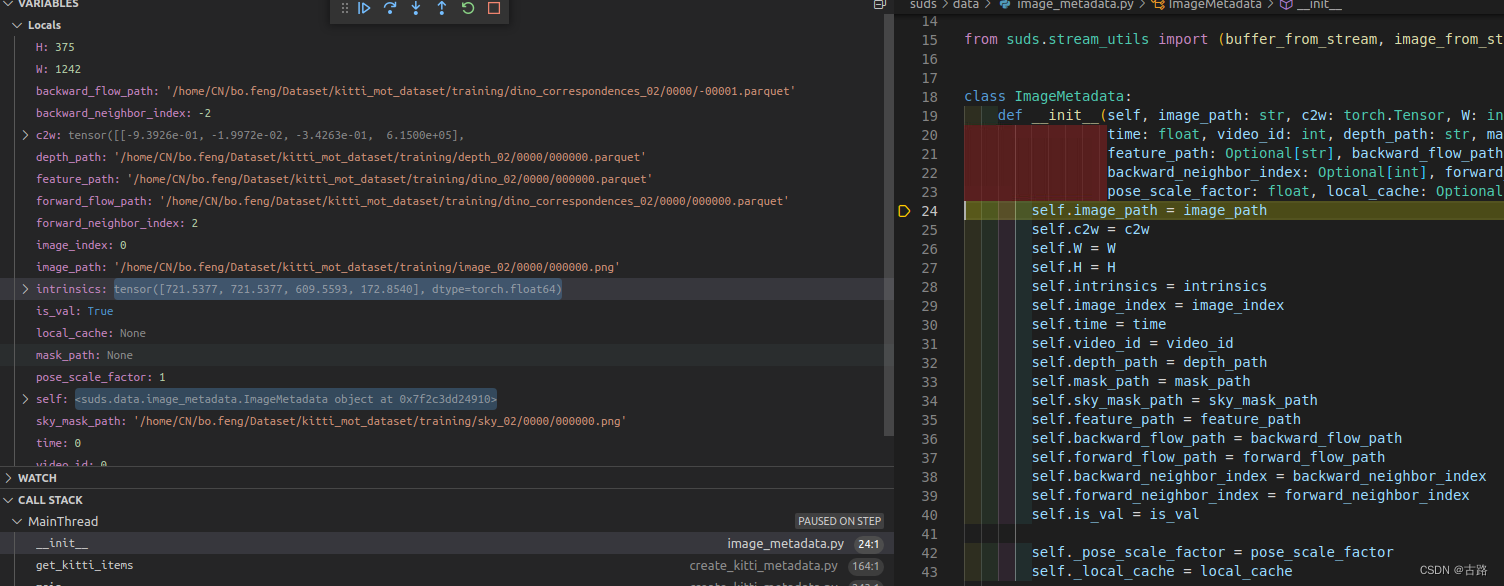Image resolution: width=1504 pixels, height=586 pixels.
Task: Click line number 19 in the gutter
Action: click(929, 116)
